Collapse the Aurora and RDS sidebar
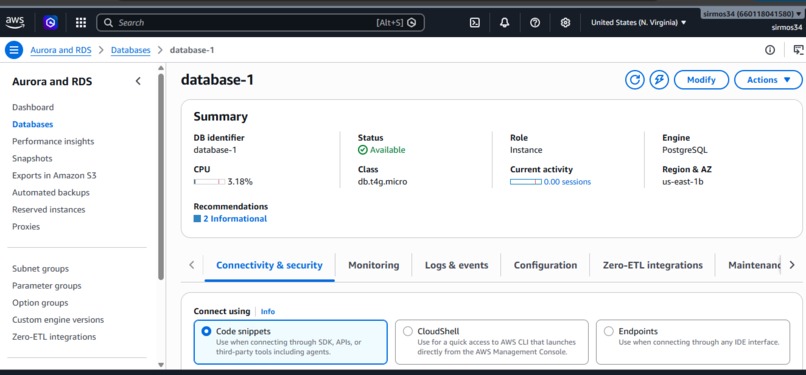The height and width of the screenshot is (375, 806). pyautogui.click(x=138, y=81)
